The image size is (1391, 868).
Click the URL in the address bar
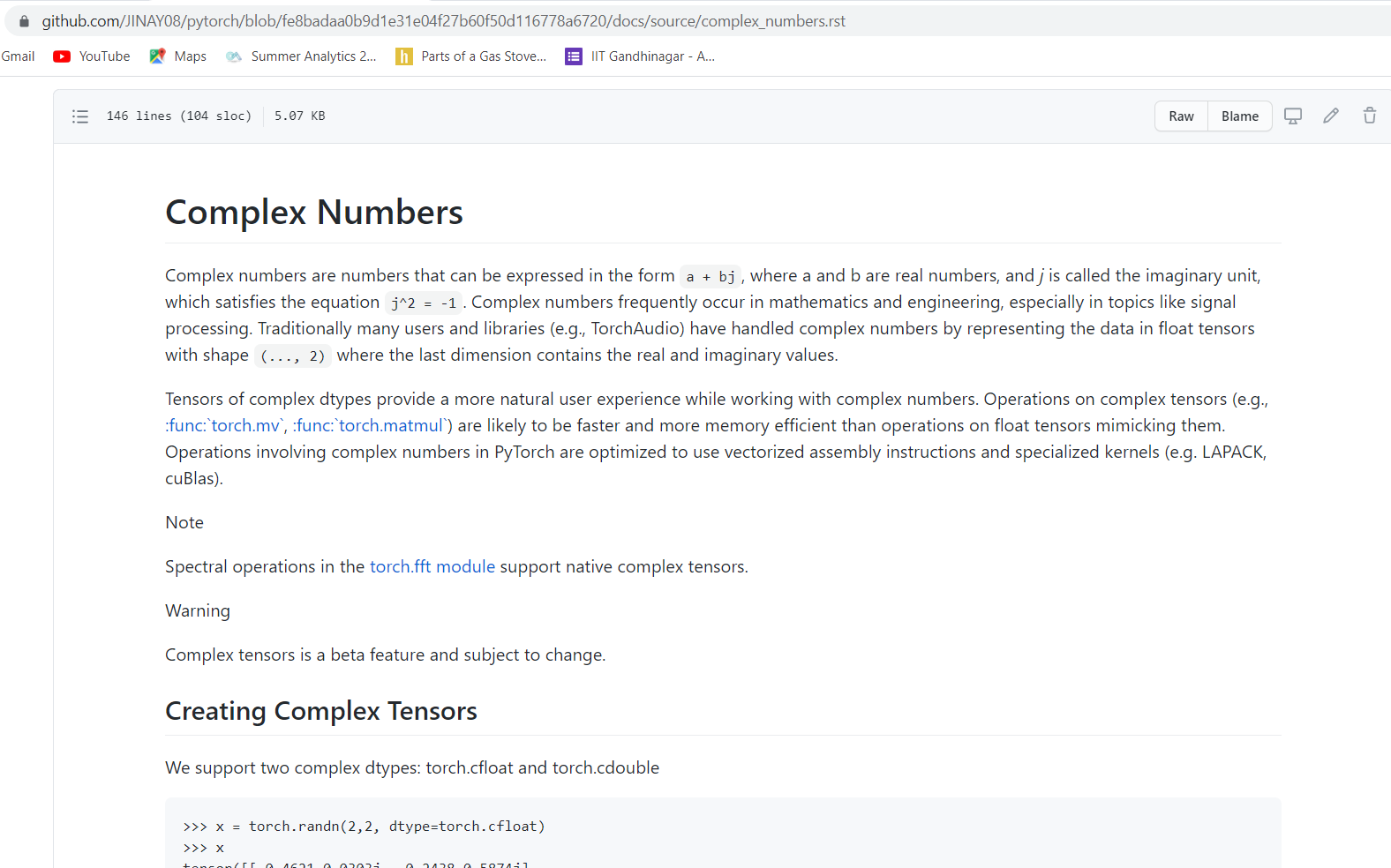pyautogui.click(x=443, y=21)
